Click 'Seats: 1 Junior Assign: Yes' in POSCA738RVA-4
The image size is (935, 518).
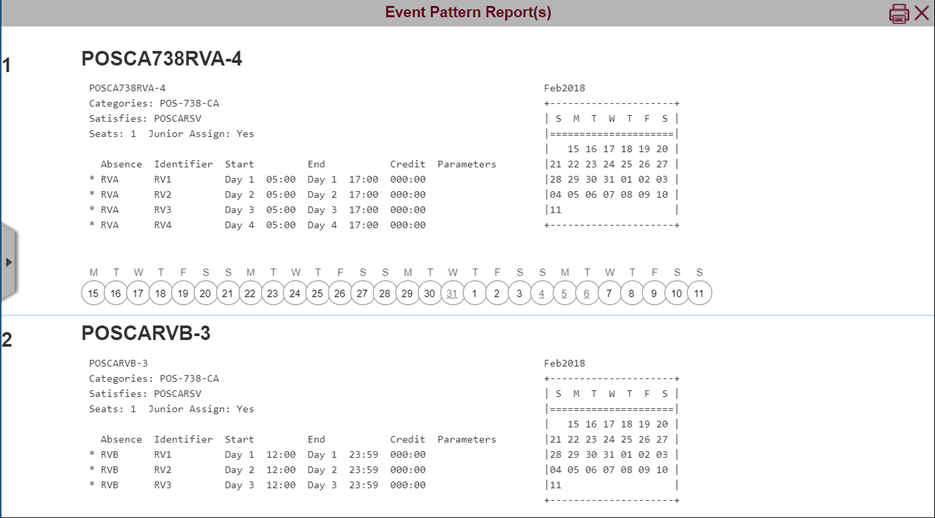coord(172,134)
